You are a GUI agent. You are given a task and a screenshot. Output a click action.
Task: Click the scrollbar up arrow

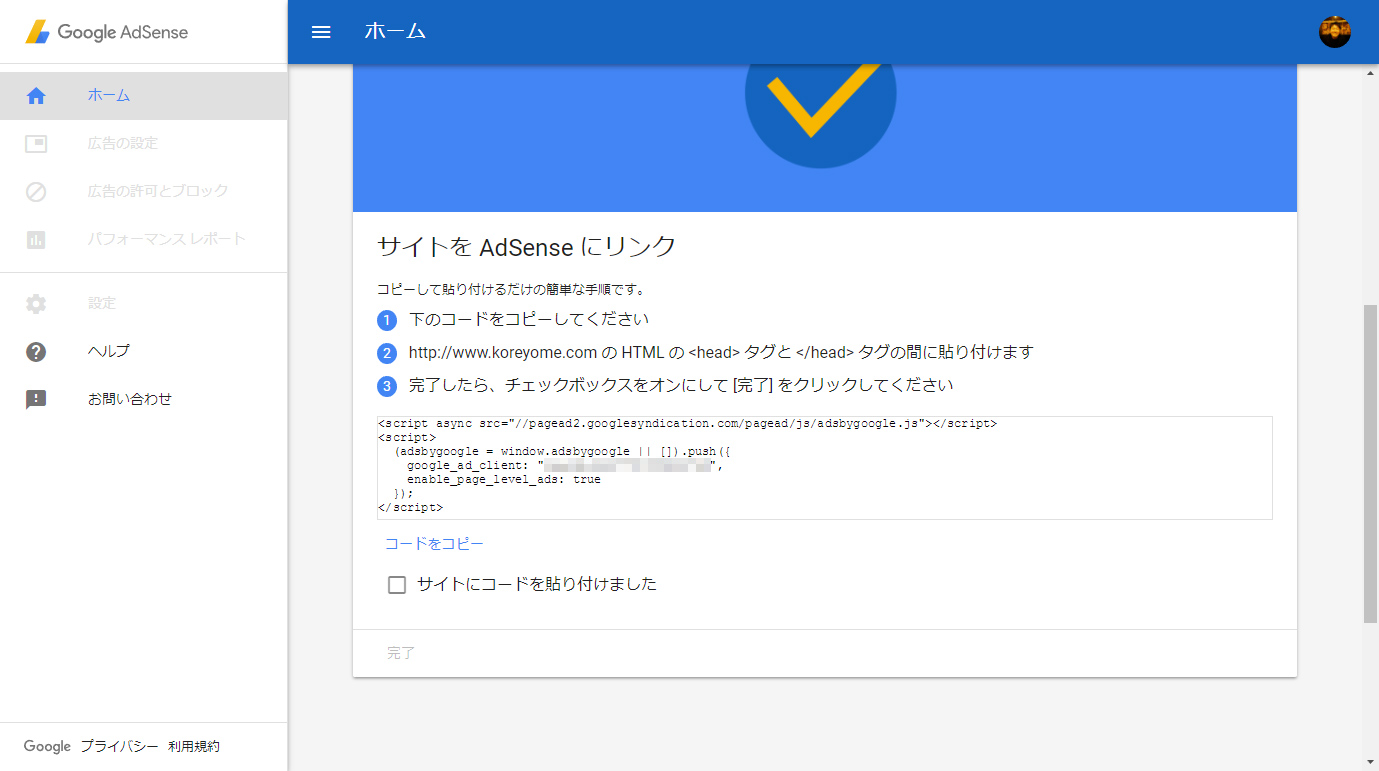pyautogui.click(x=1370, y=73)
